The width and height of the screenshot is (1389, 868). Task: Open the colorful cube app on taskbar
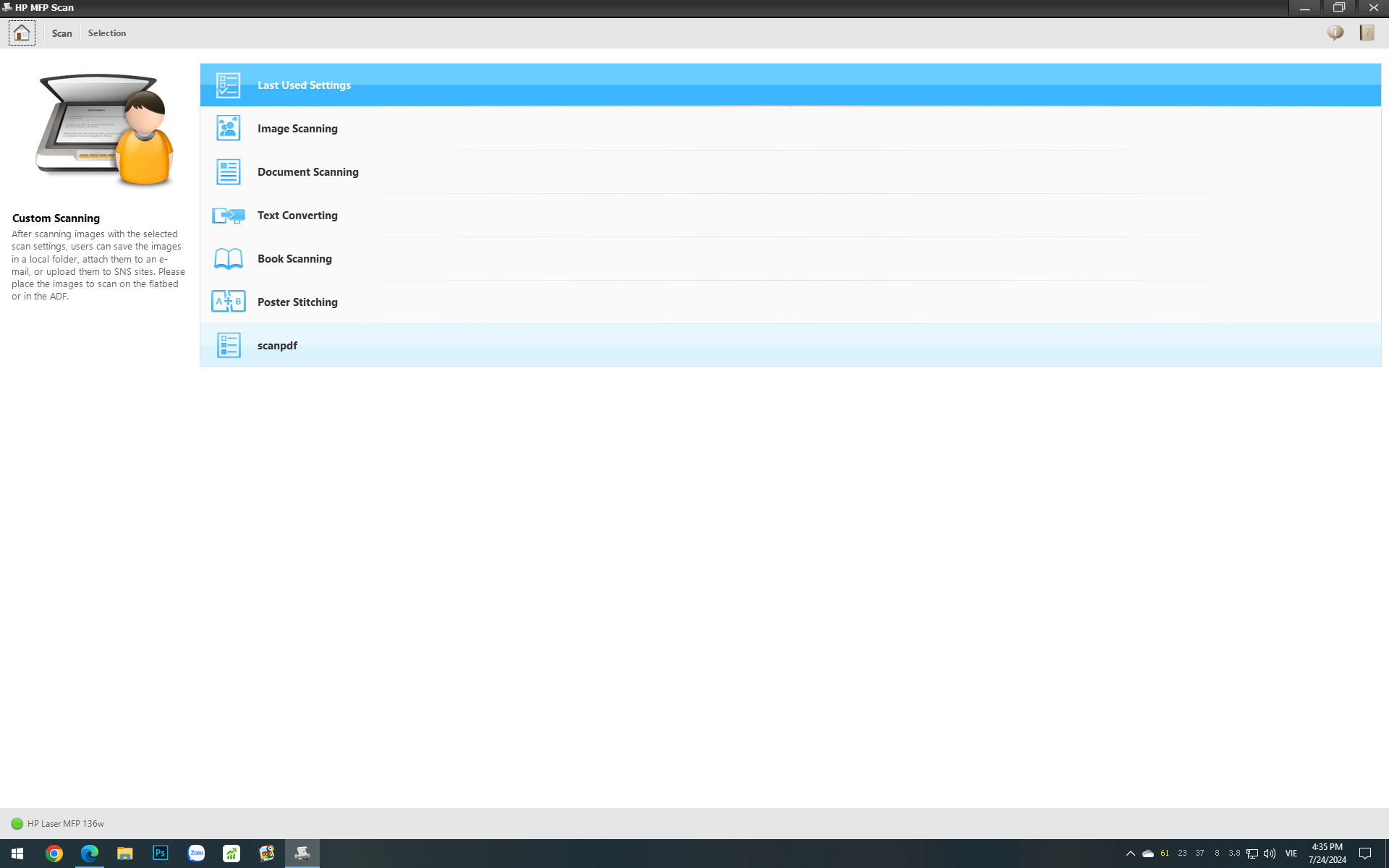click(267, 854)
